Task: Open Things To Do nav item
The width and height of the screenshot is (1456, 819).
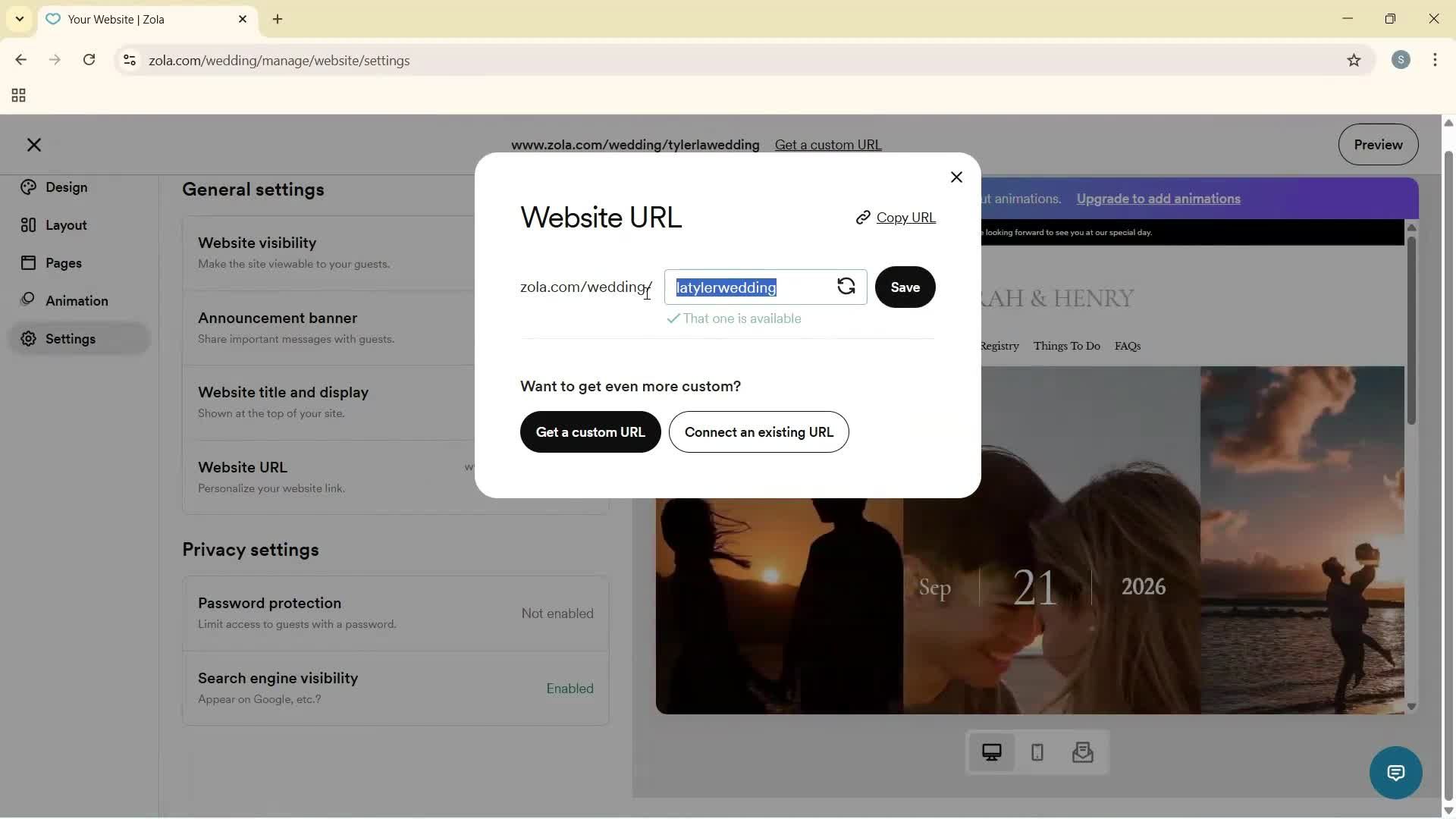Action: click(1066, 346)
